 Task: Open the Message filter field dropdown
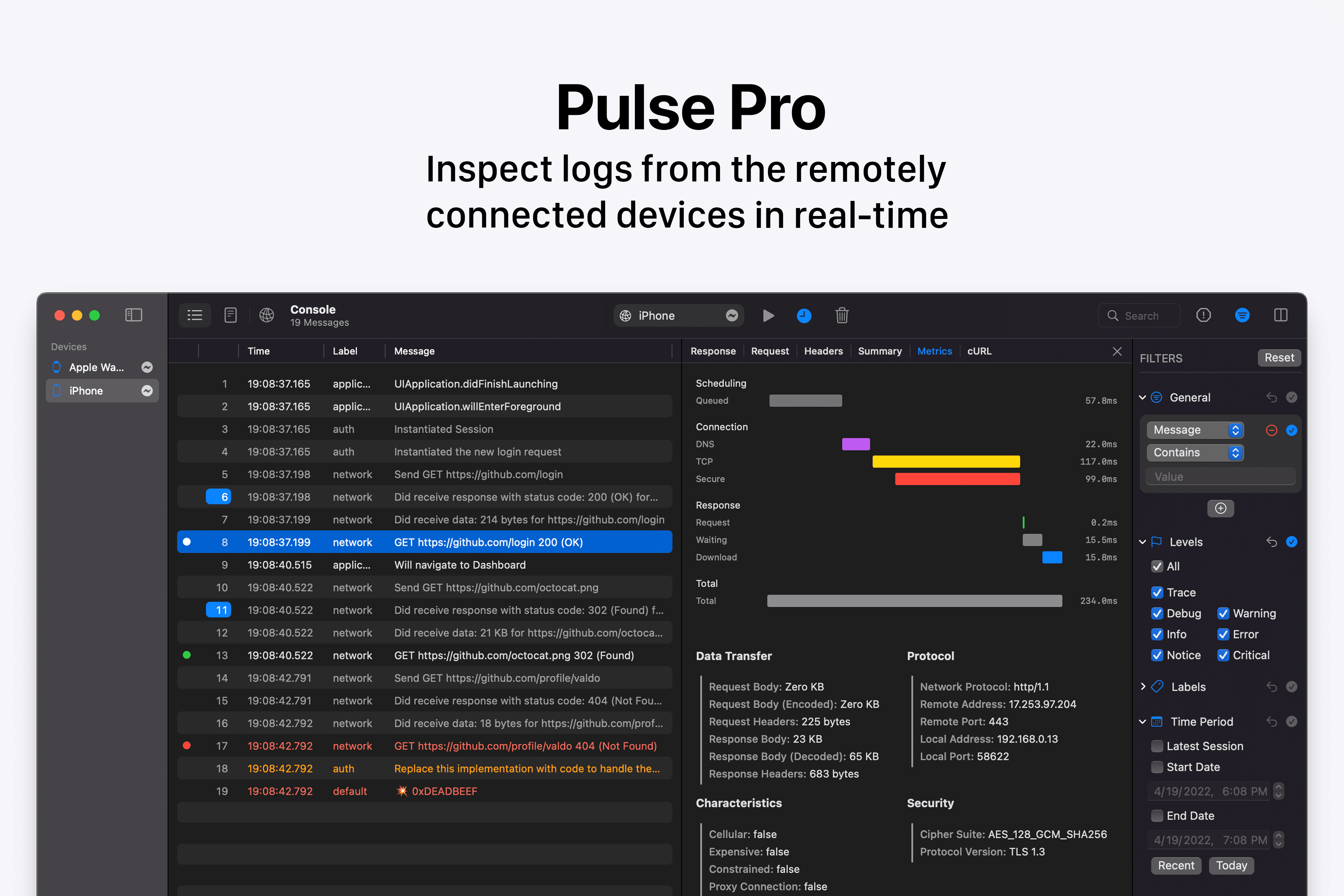click(1195, 430)
